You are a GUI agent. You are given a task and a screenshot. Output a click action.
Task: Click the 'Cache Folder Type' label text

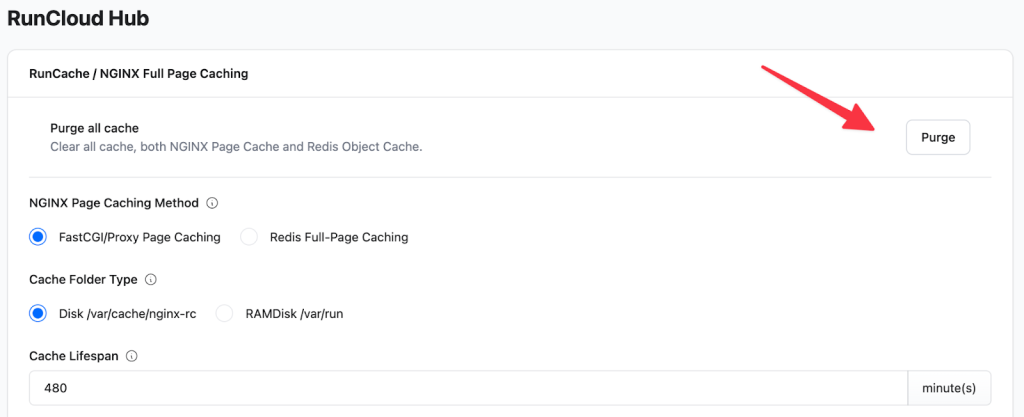tap(84, 280)
